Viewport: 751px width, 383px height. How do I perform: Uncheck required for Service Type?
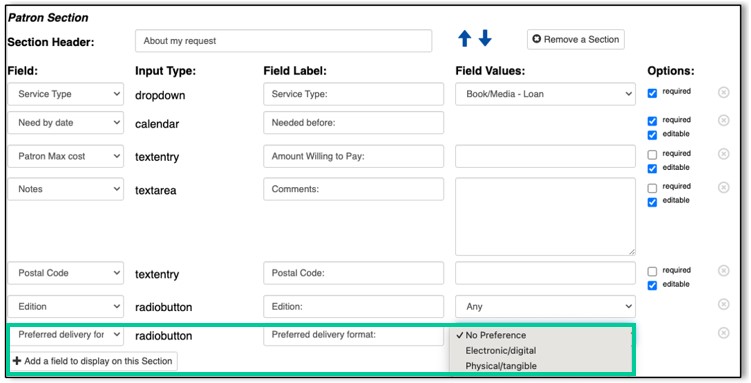tap(652, 93)
